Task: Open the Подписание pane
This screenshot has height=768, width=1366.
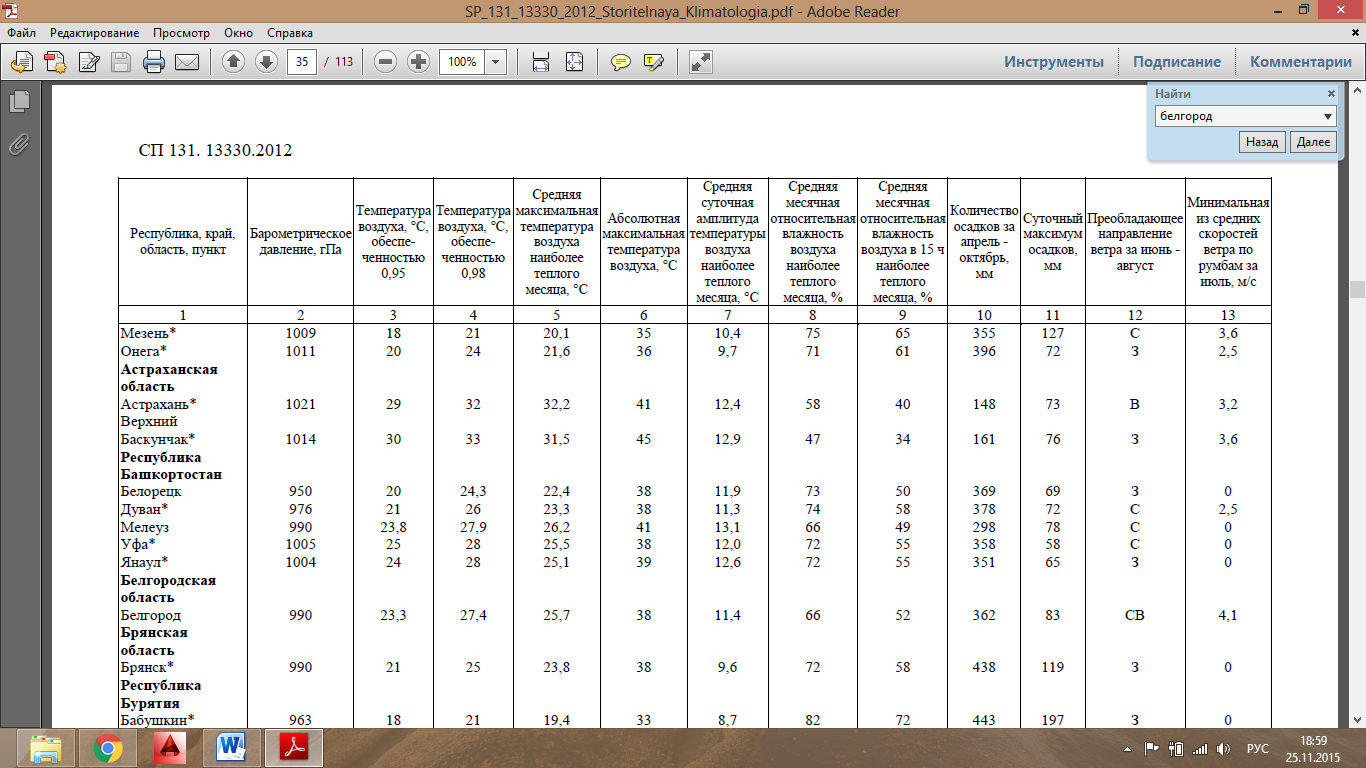Action: click(1177, 62)
